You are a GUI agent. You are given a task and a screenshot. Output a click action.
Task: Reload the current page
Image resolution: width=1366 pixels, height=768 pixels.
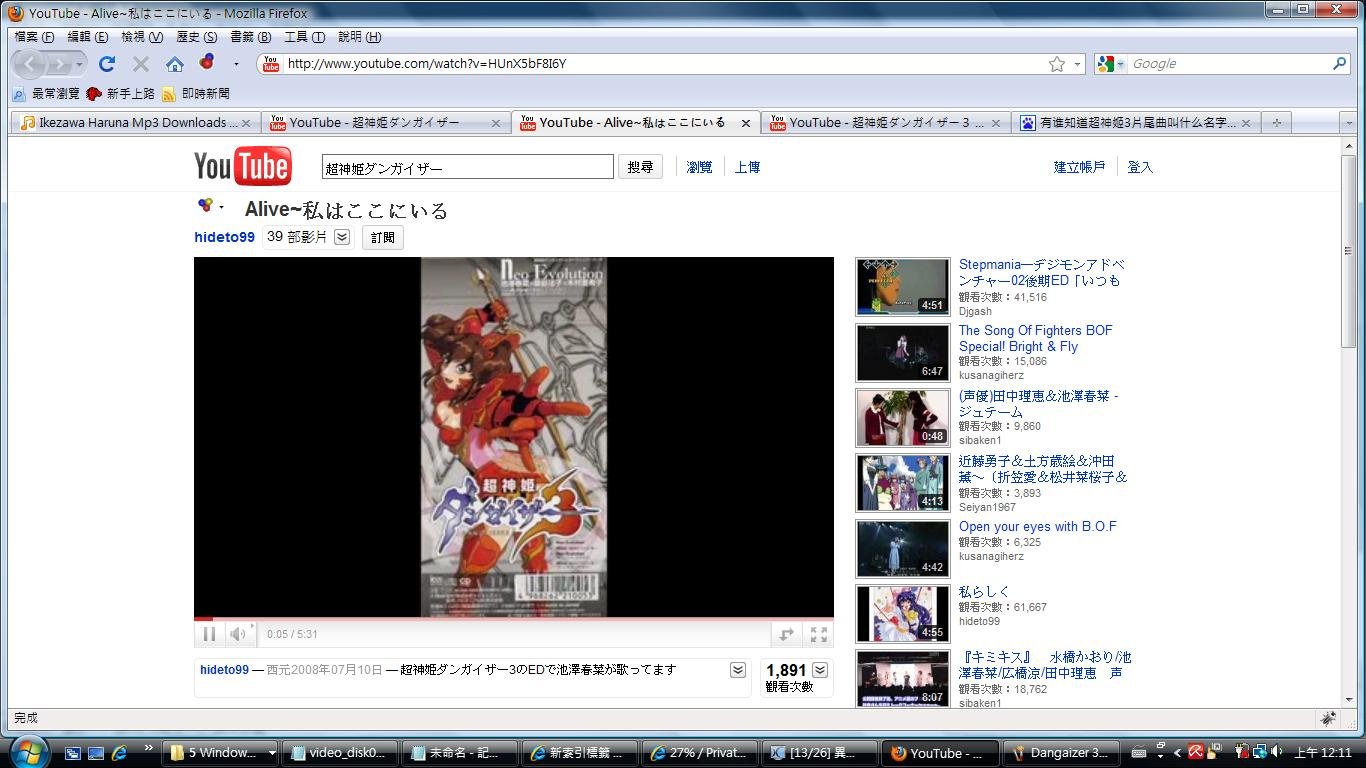coord(107,63)
